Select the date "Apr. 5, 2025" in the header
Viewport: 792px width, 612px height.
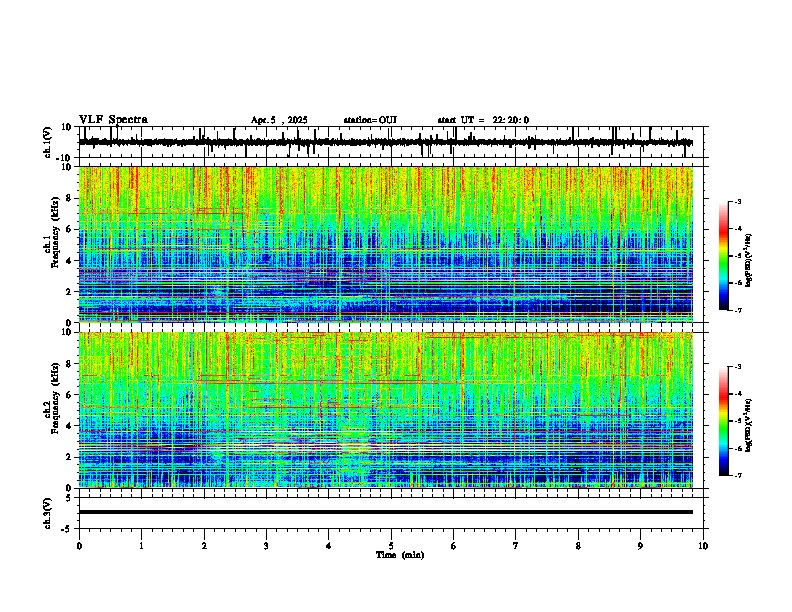[x=279, y=120]
